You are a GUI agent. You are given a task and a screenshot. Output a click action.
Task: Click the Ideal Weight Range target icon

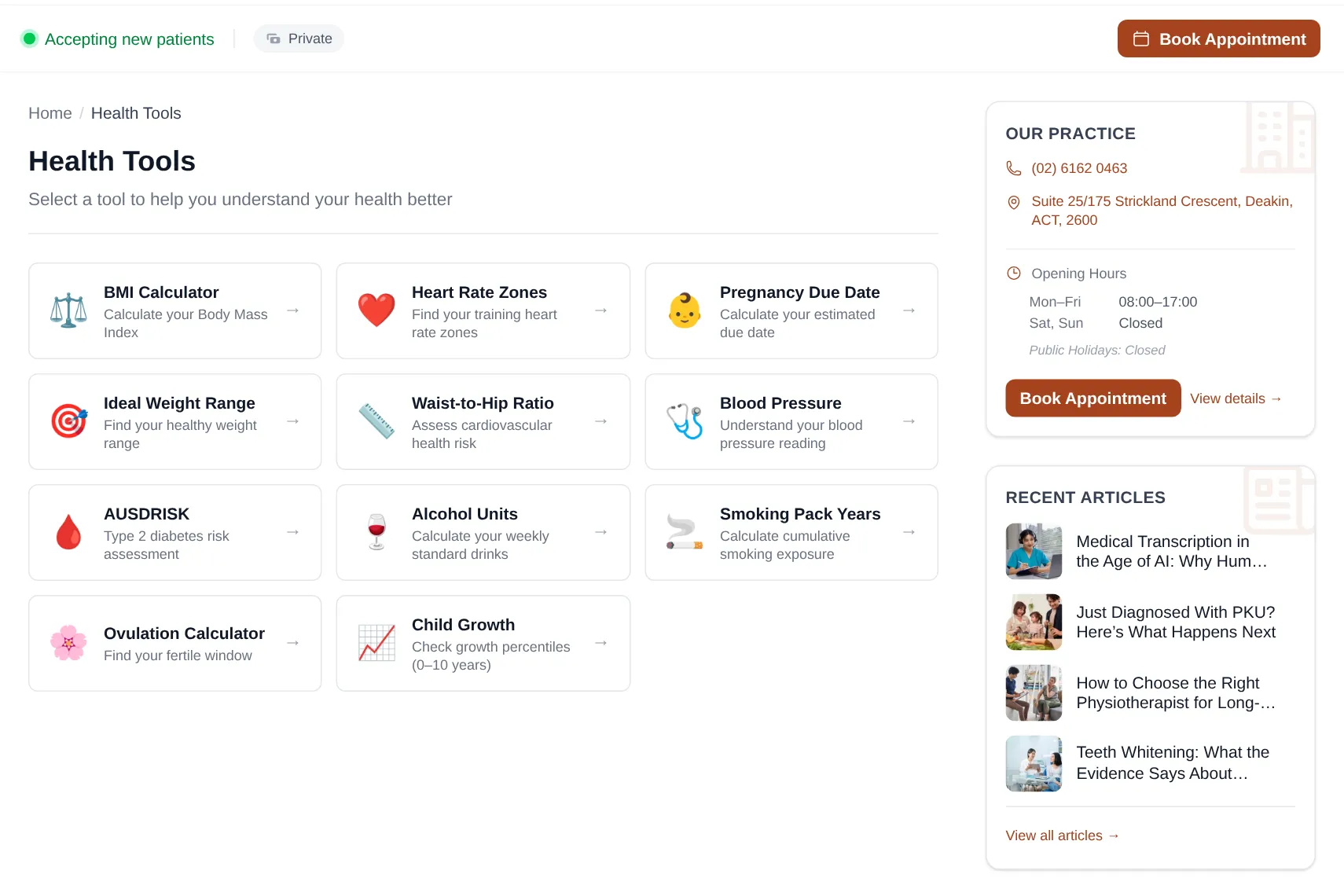coord(68,421)
